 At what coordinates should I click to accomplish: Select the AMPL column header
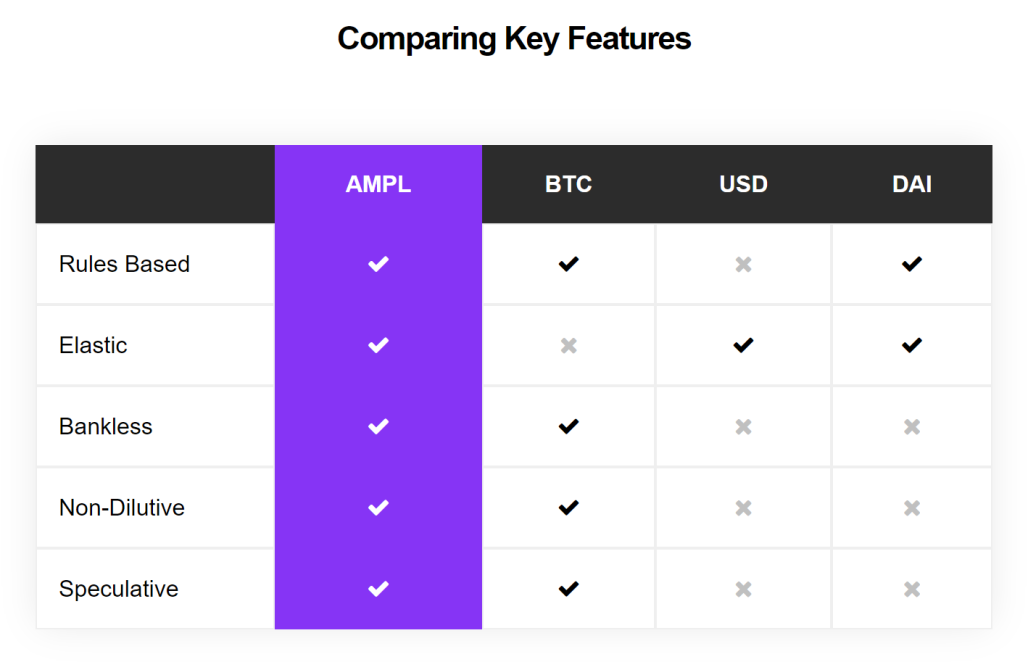378,184
